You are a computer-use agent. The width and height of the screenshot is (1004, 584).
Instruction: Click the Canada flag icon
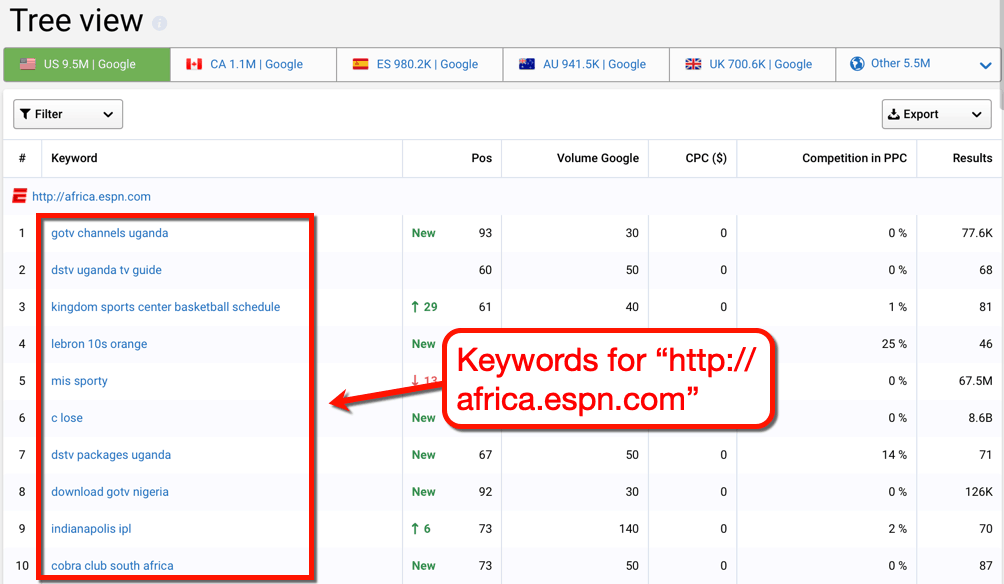(x=194, y=64)
